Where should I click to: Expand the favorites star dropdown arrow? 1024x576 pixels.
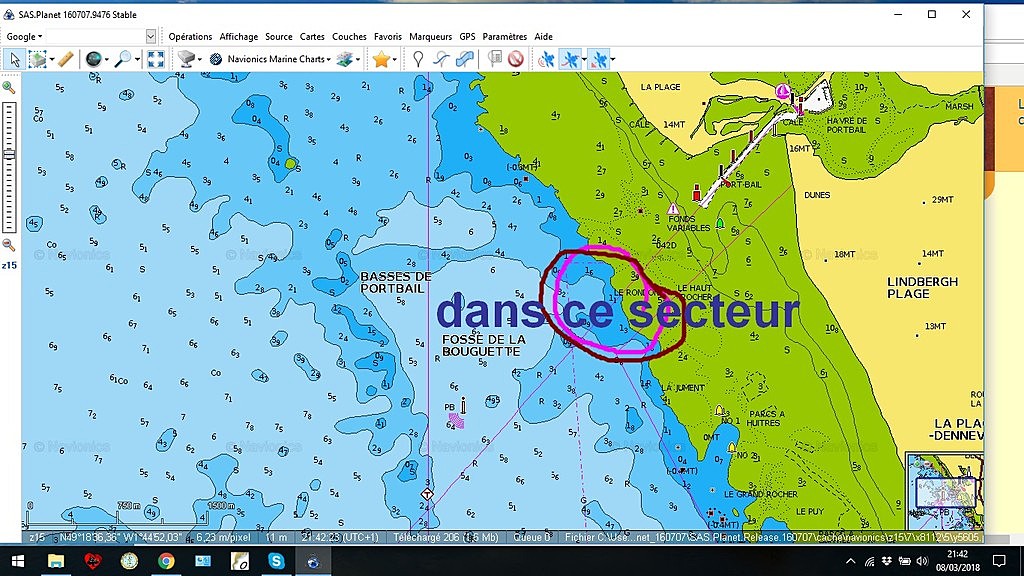point(395,59)
